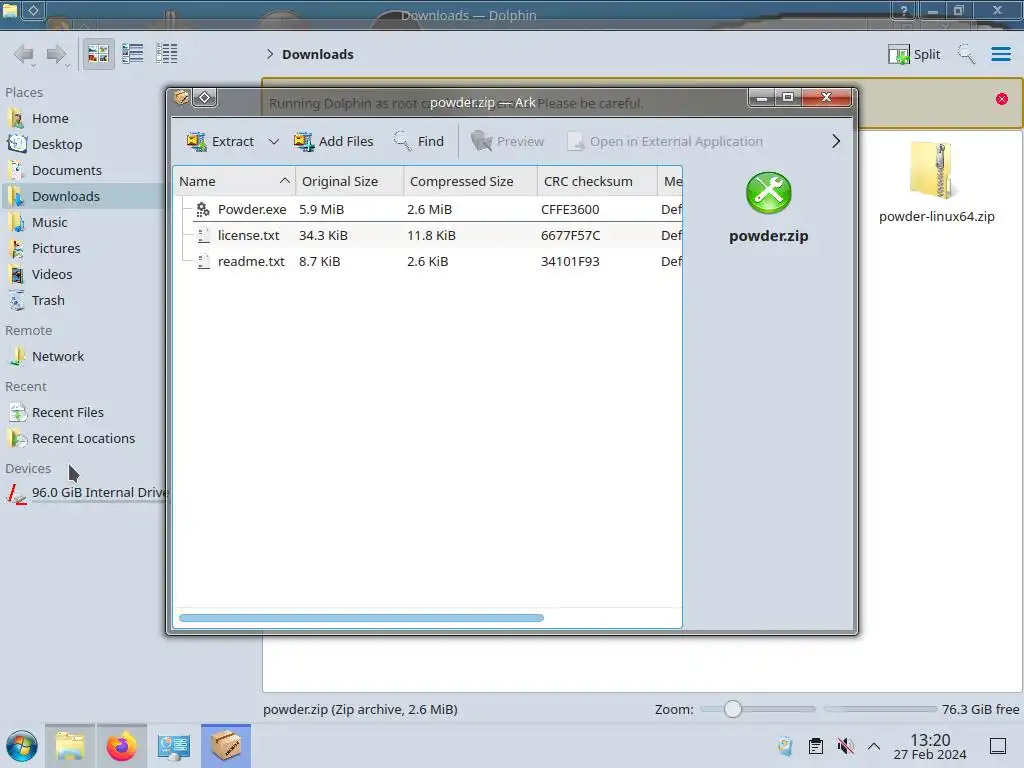Viewport: 1024px width, 768px height.
Task: Toggle Split view in Dolphin
Action: pyautogui.click(x=914, y=54)
